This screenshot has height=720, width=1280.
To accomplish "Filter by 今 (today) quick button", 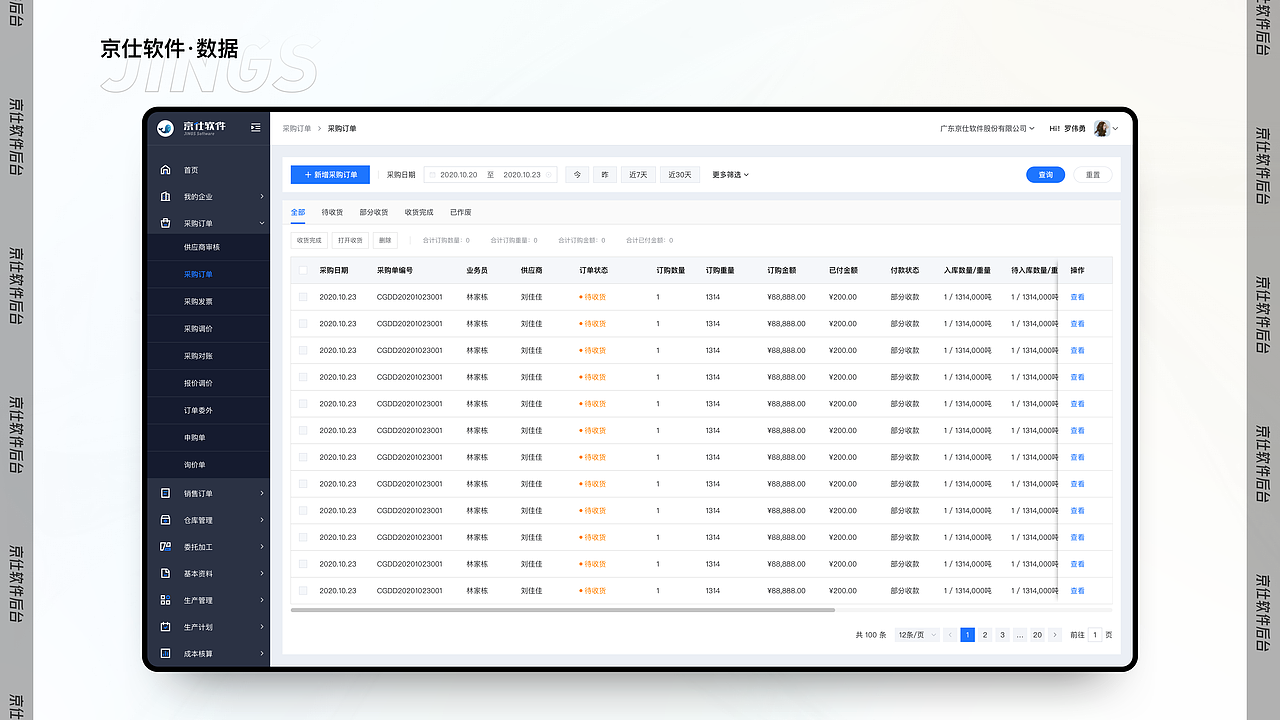I will coord(576,175).
